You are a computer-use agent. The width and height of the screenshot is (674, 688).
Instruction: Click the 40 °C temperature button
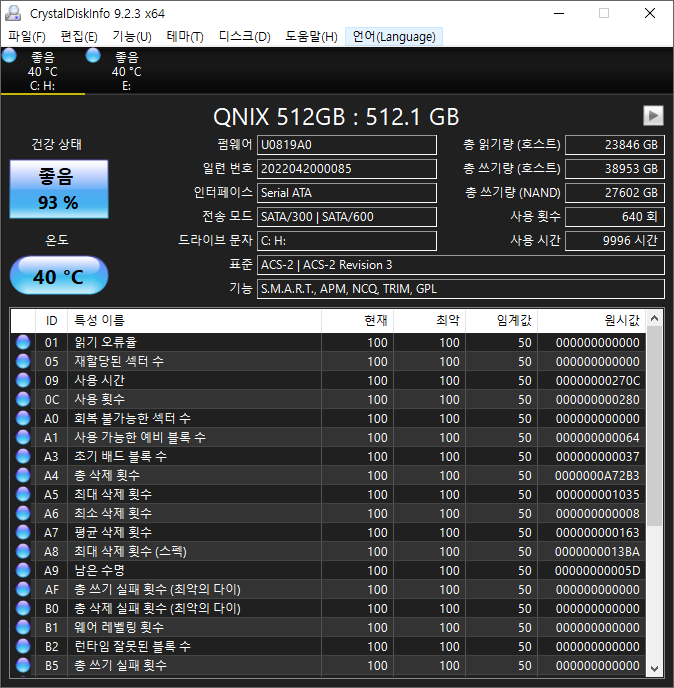(59, 276)
